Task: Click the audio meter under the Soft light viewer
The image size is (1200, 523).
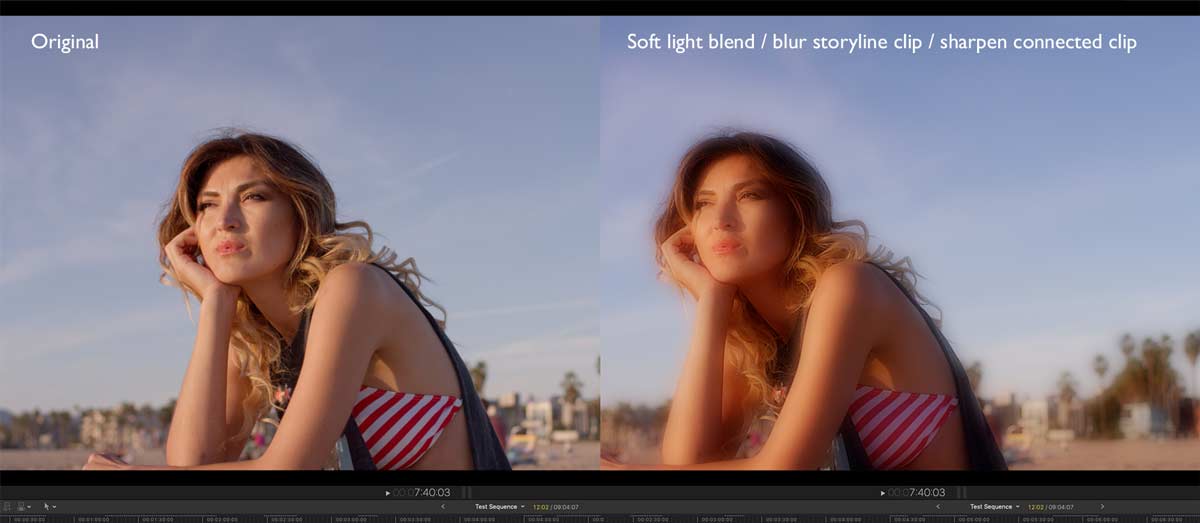Action: pos(963,493)
